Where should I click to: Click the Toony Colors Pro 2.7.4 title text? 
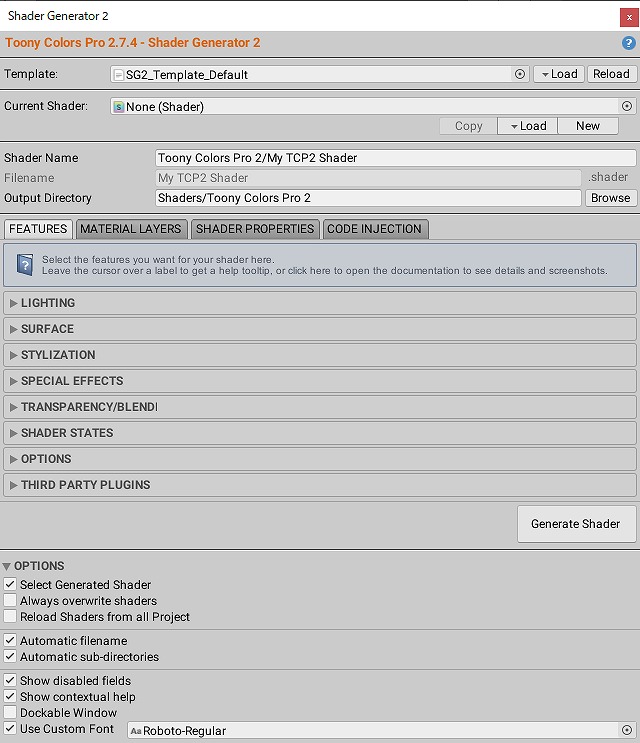(x=133, y=43)
